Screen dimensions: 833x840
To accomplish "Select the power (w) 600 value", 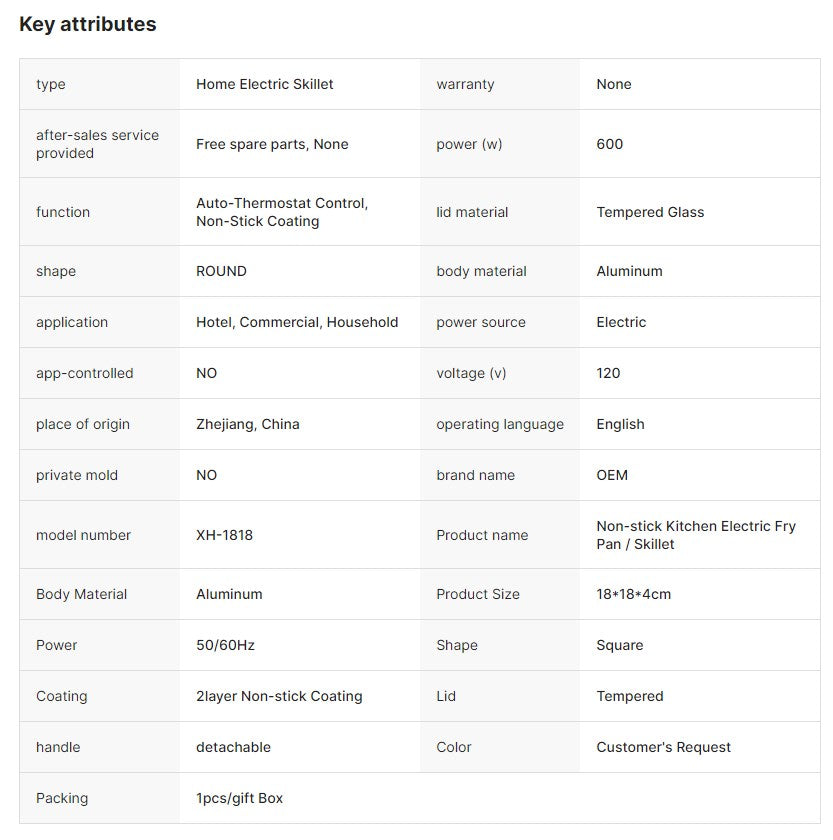I will click(610, 144).
